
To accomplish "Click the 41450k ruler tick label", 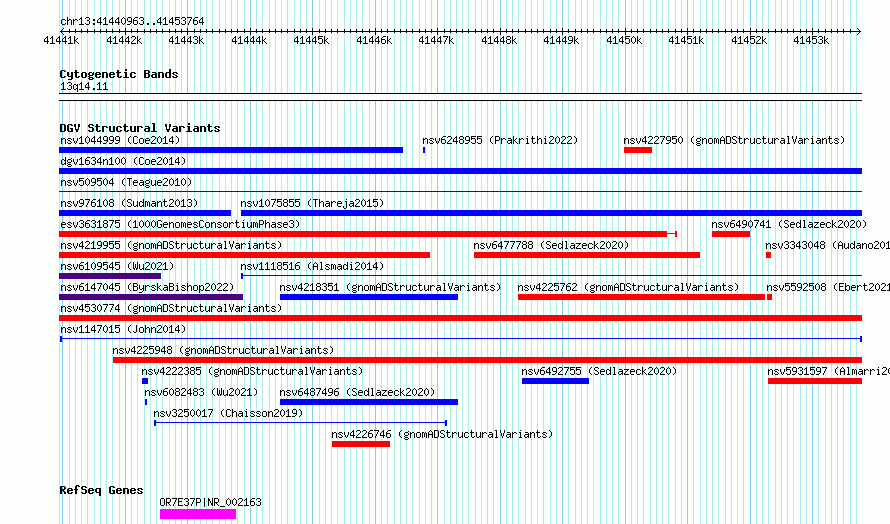I will pyautogui.click(x=624, y=40).
